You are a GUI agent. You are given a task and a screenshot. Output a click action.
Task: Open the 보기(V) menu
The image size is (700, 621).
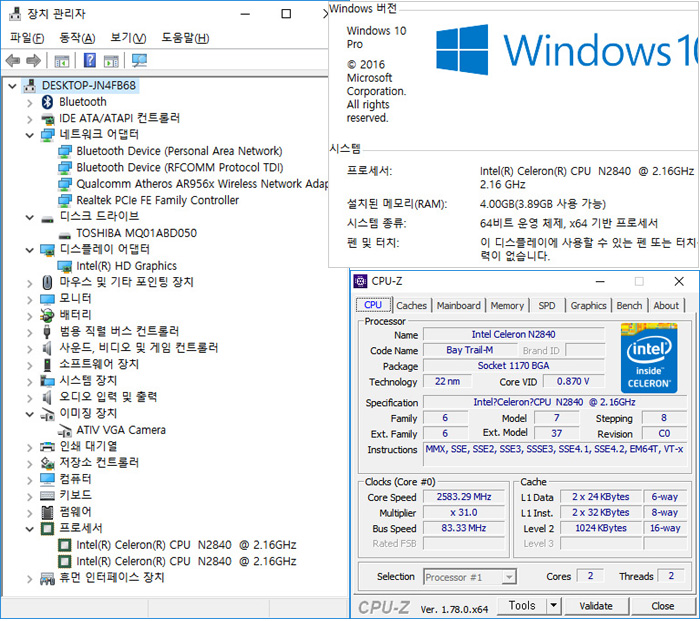tap(129, 38)
